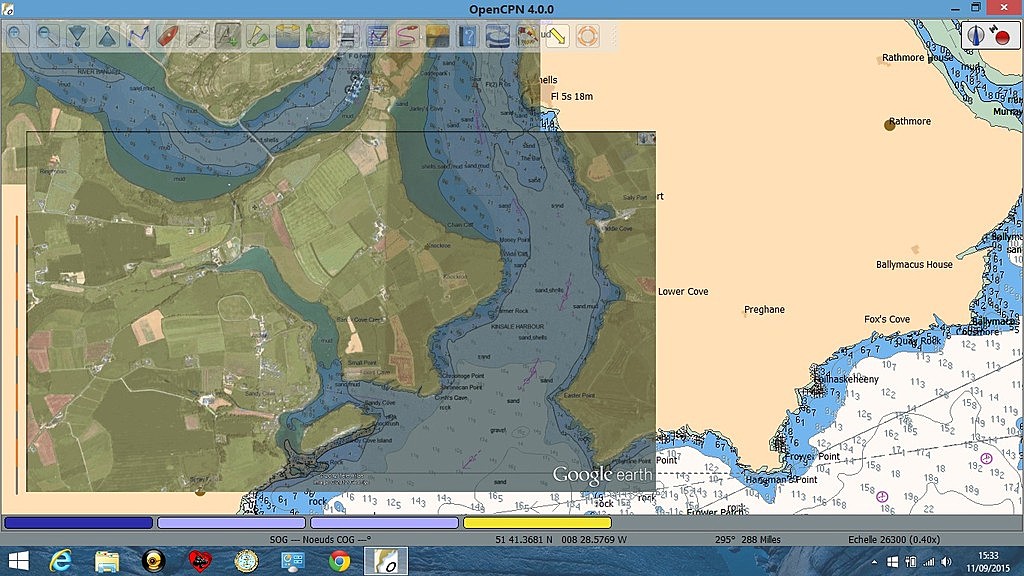This screenshot has width=1024, height=576.
Task: Open the Windows Start menu
Action: (18, 561)
